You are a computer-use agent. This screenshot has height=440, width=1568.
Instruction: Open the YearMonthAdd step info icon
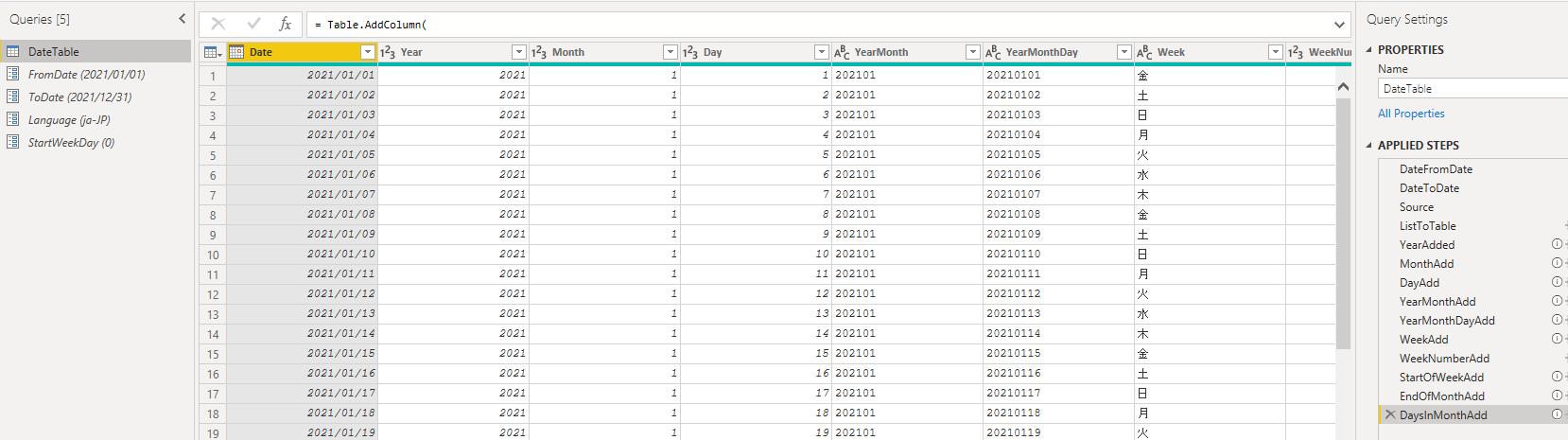(1557, 301)
